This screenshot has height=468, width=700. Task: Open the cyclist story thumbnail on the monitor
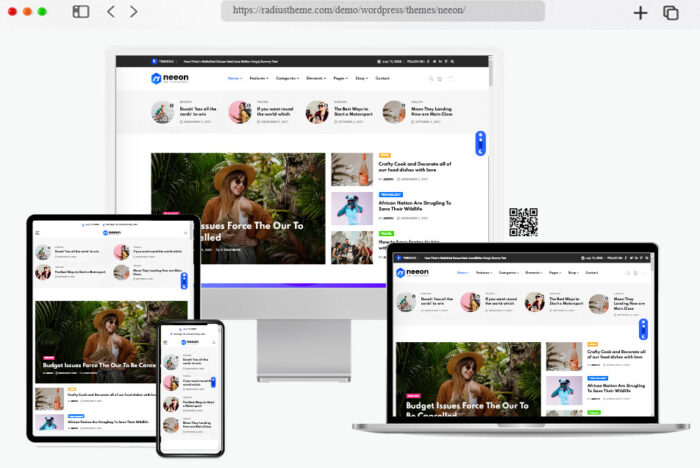(x=162, y=112)
